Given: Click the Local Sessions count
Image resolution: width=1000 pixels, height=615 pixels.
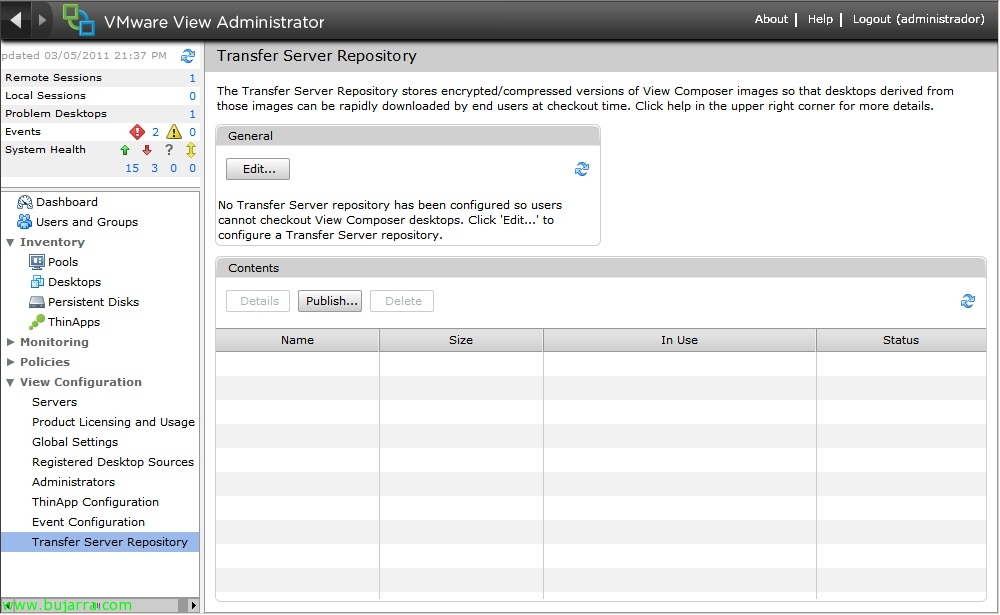Looking at the screenshot, I should (192, 96).
